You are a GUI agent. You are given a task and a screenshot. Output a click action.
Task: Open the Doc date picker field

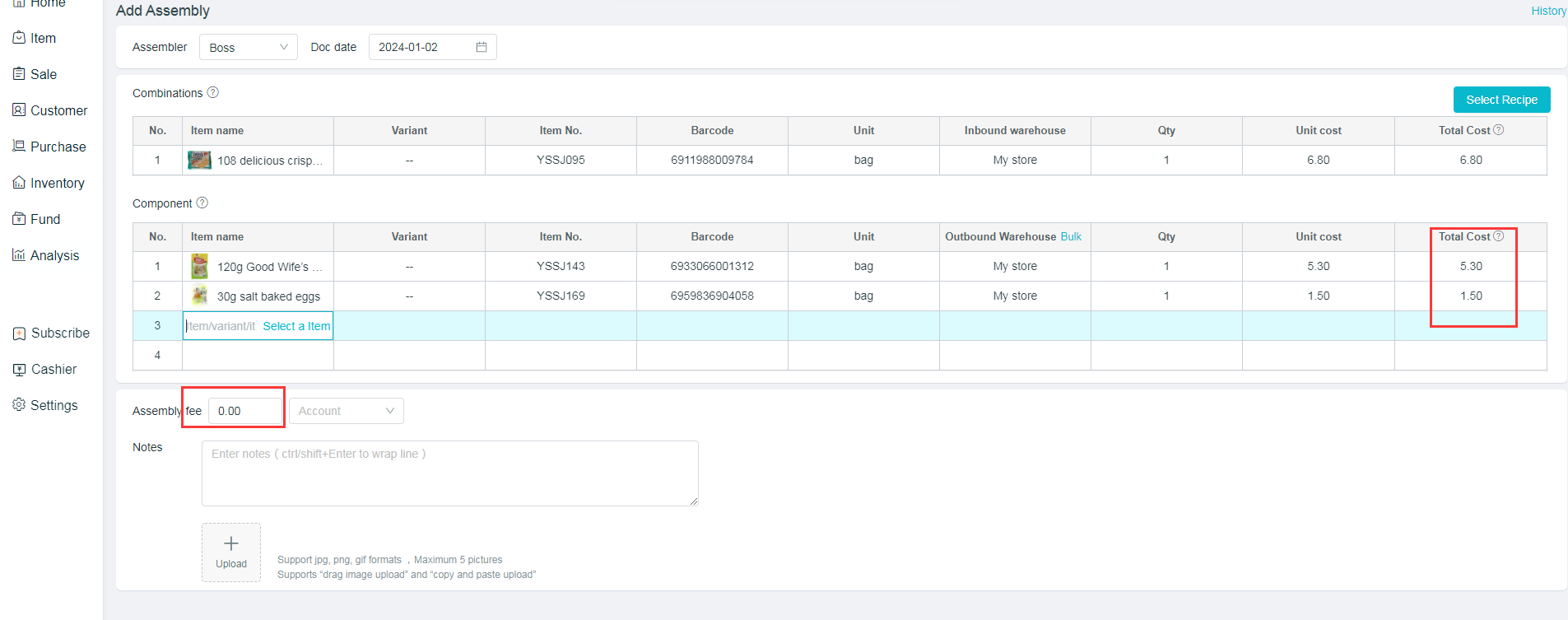click(424, 47)
